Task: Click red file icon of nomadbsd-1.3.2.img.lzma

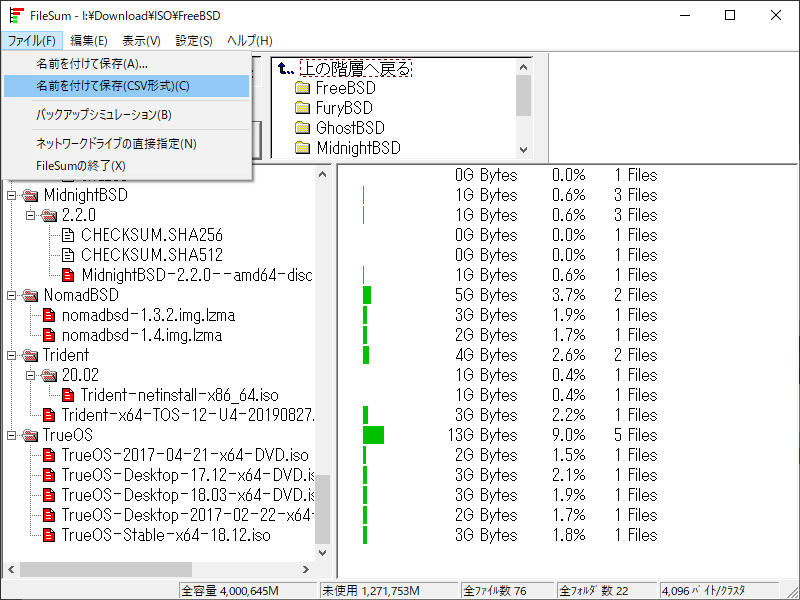Action: click(x=49, y=315)
